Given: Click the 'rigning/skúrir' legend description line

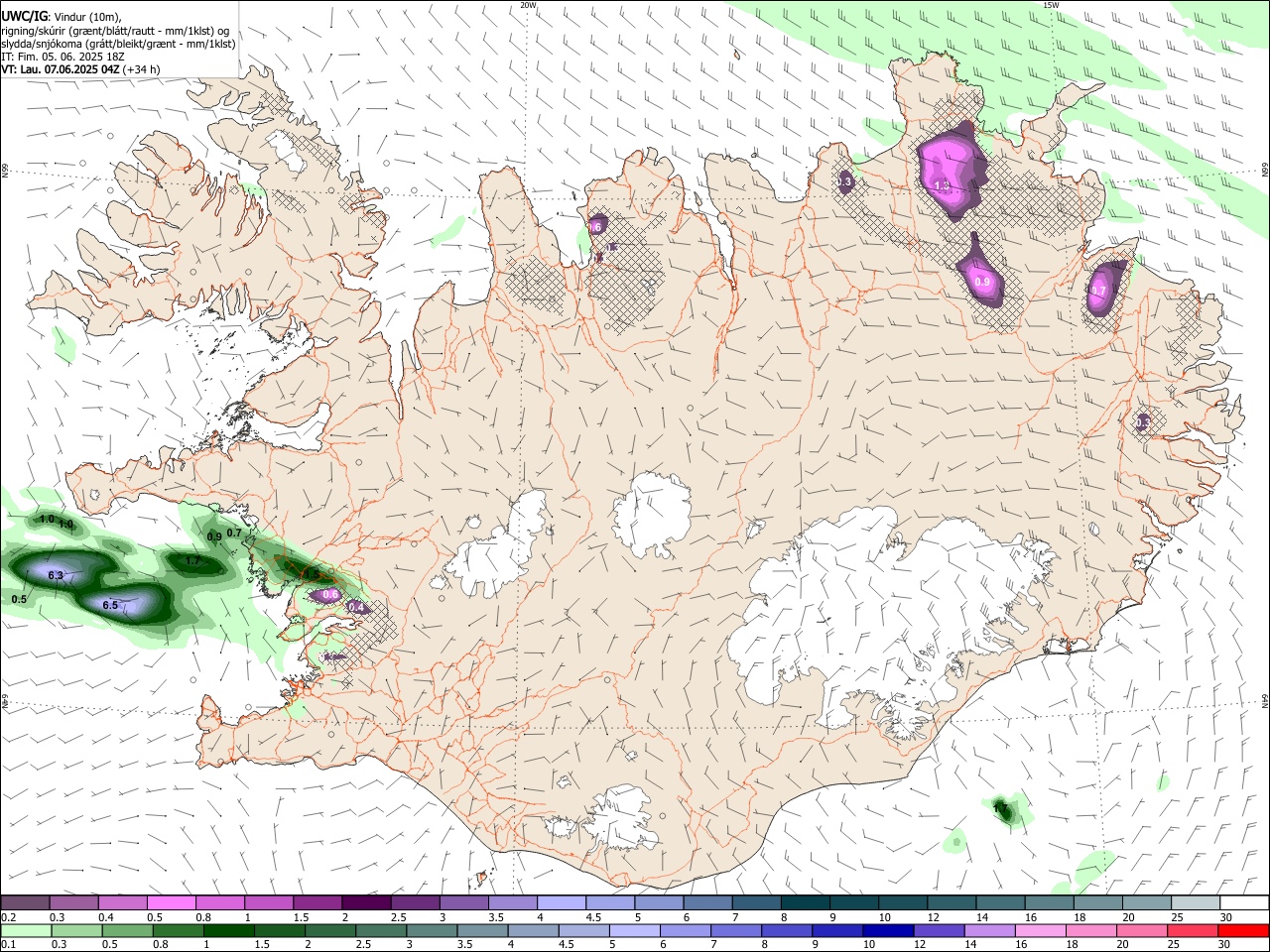Looking at the screenshot, I should (116, 31).
